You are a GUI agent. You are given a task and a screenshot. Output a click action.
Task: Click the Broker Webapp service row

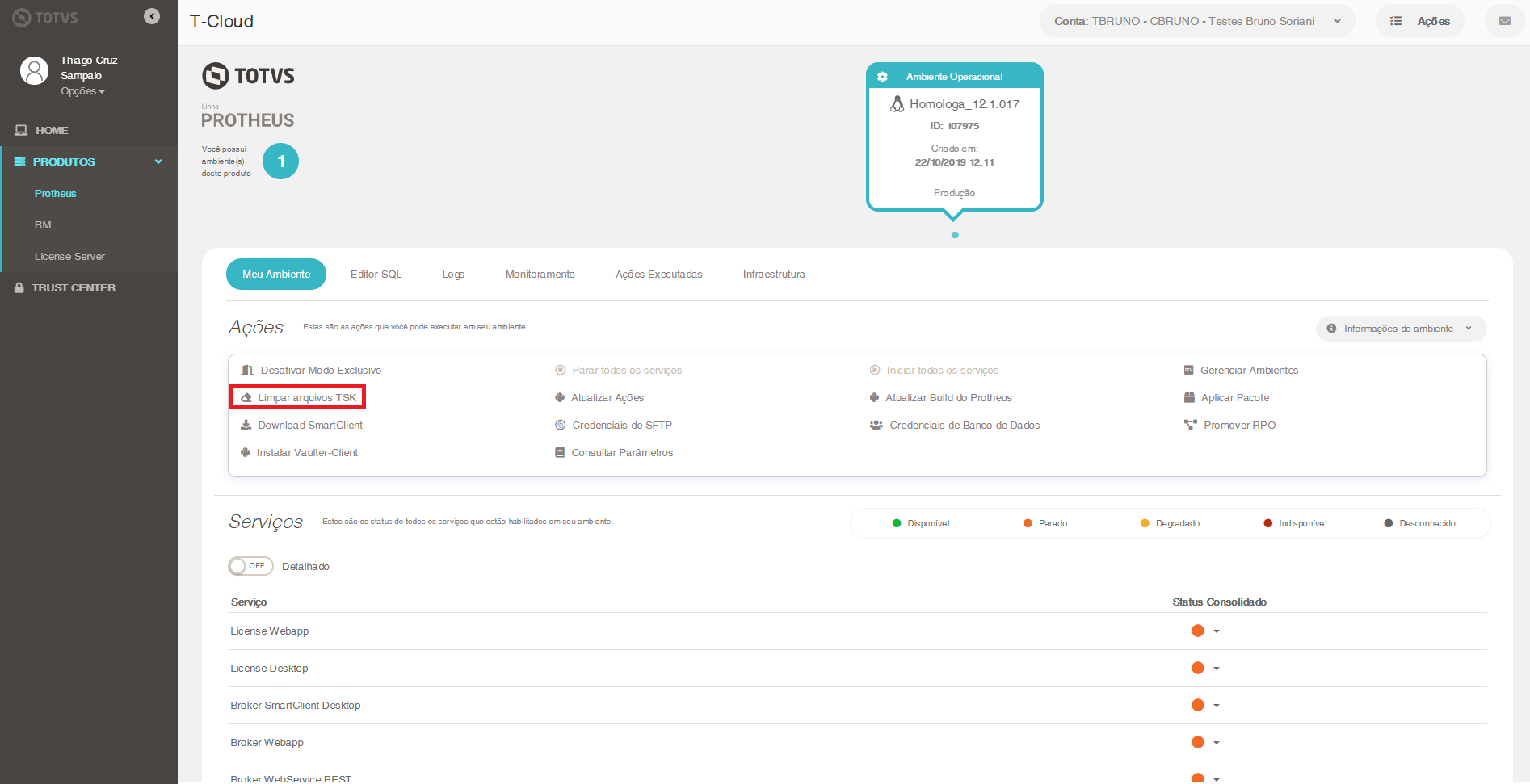(858, 743)
